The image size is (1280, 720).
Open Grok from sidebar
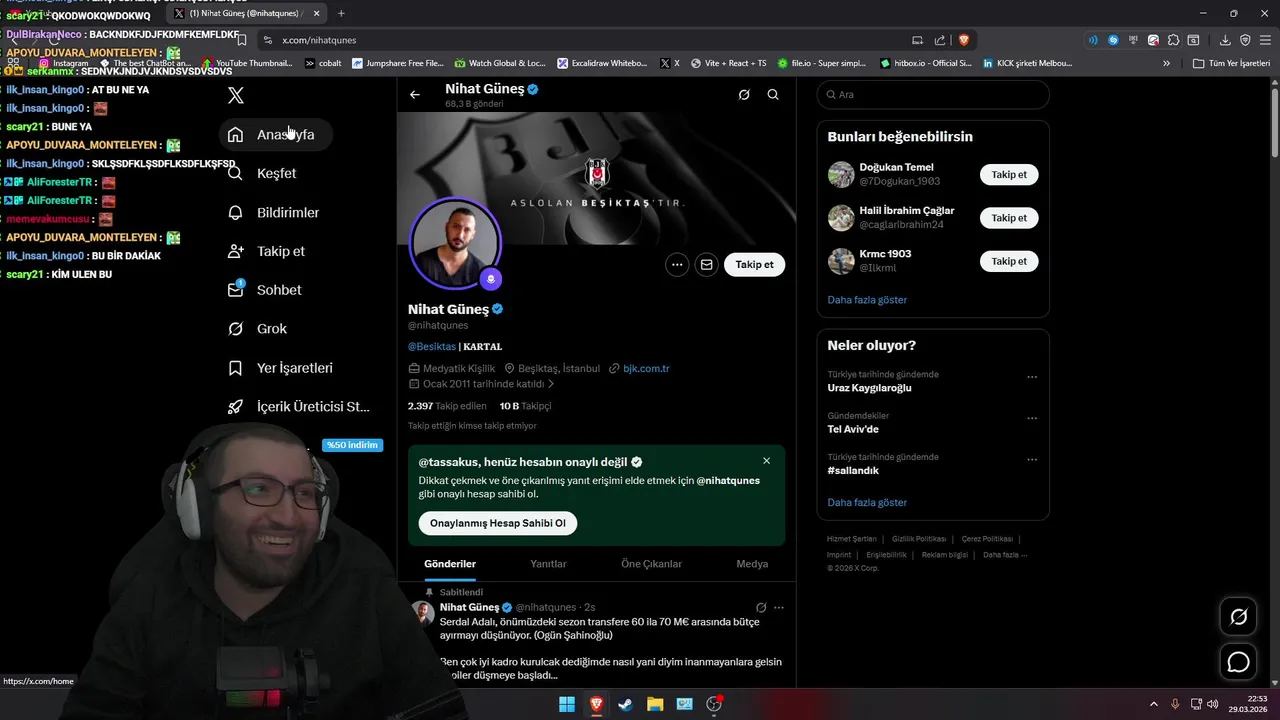pyautogui.click(x=258, y=329)
